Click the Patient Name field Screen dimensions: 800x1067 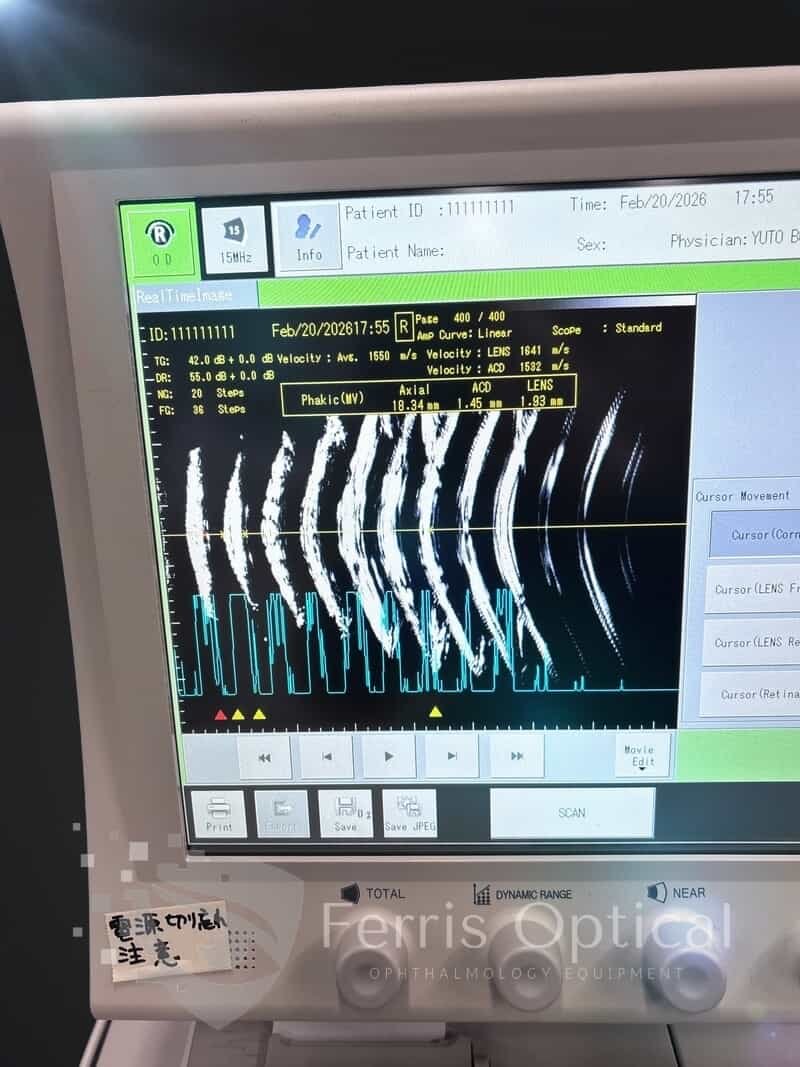[395, 252]
